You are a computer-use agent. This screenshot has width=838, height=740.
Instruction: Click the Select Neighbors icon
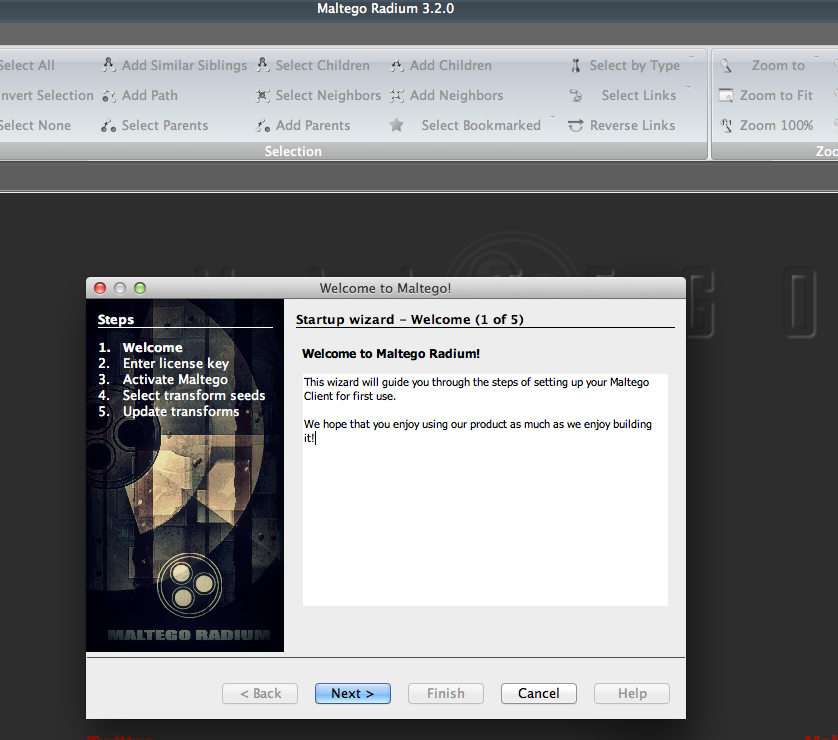(262, 96)
